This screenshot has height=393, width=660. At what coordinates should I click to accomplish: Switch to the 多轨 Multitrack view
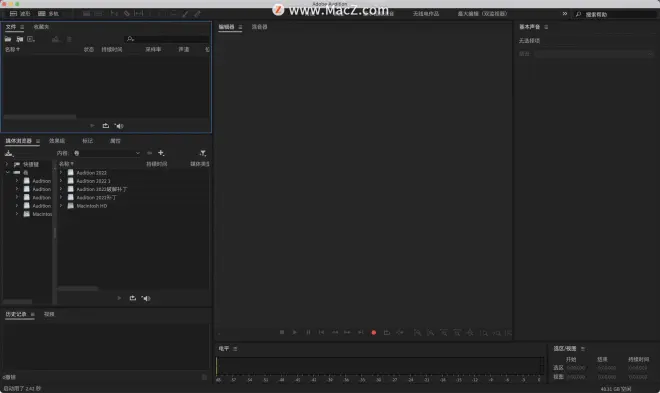(48, 14)
